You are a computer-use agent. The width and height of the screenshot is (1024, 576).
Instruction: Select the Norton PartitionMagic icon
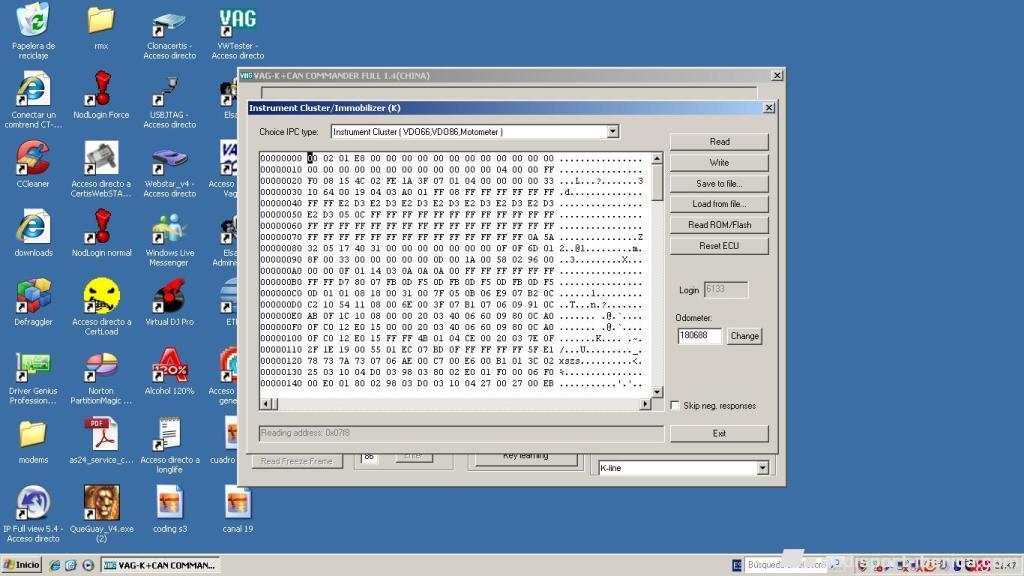click(101, 366)
